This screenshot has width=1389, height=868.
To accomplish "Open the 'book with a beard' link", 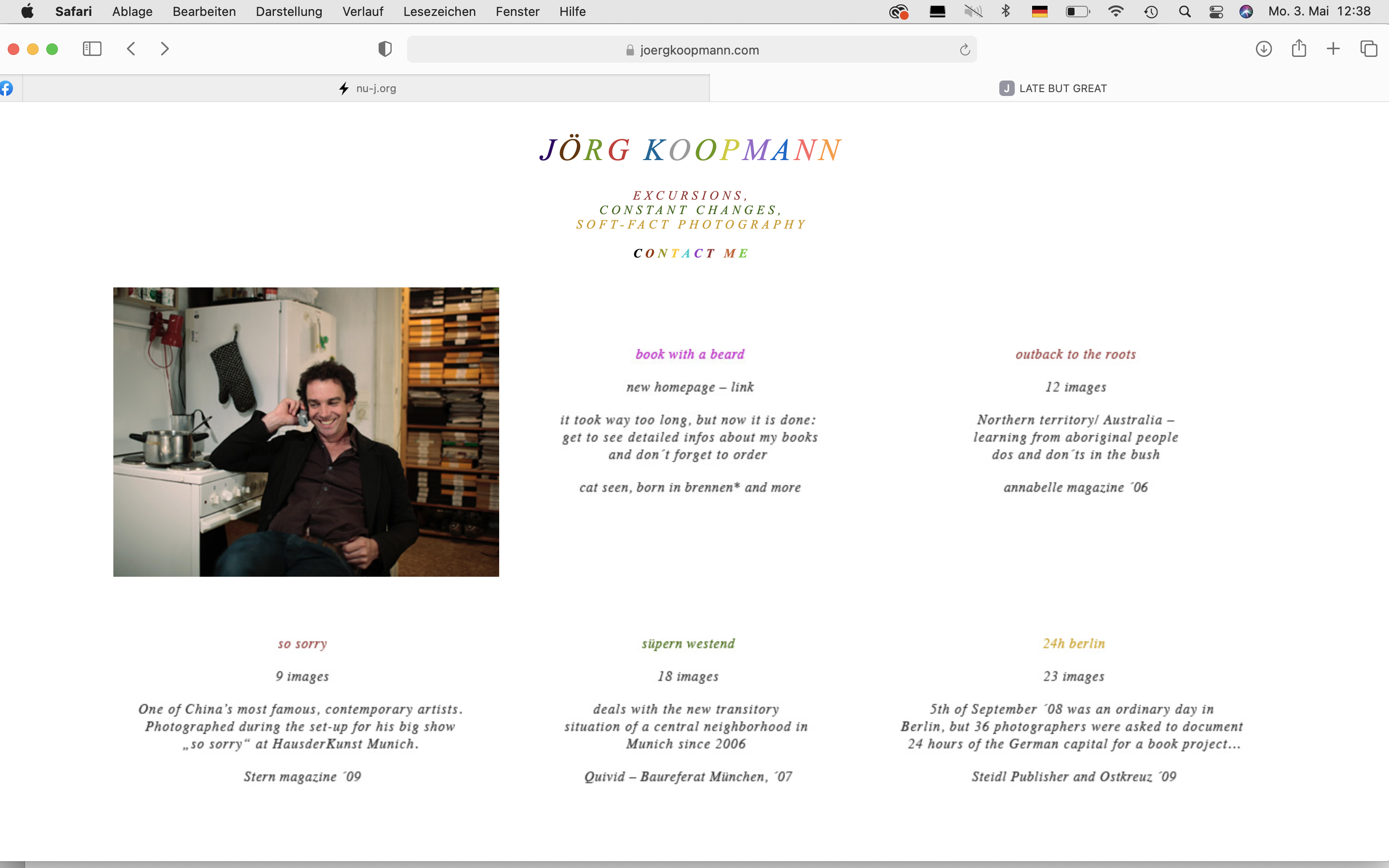I will point(689,354).
